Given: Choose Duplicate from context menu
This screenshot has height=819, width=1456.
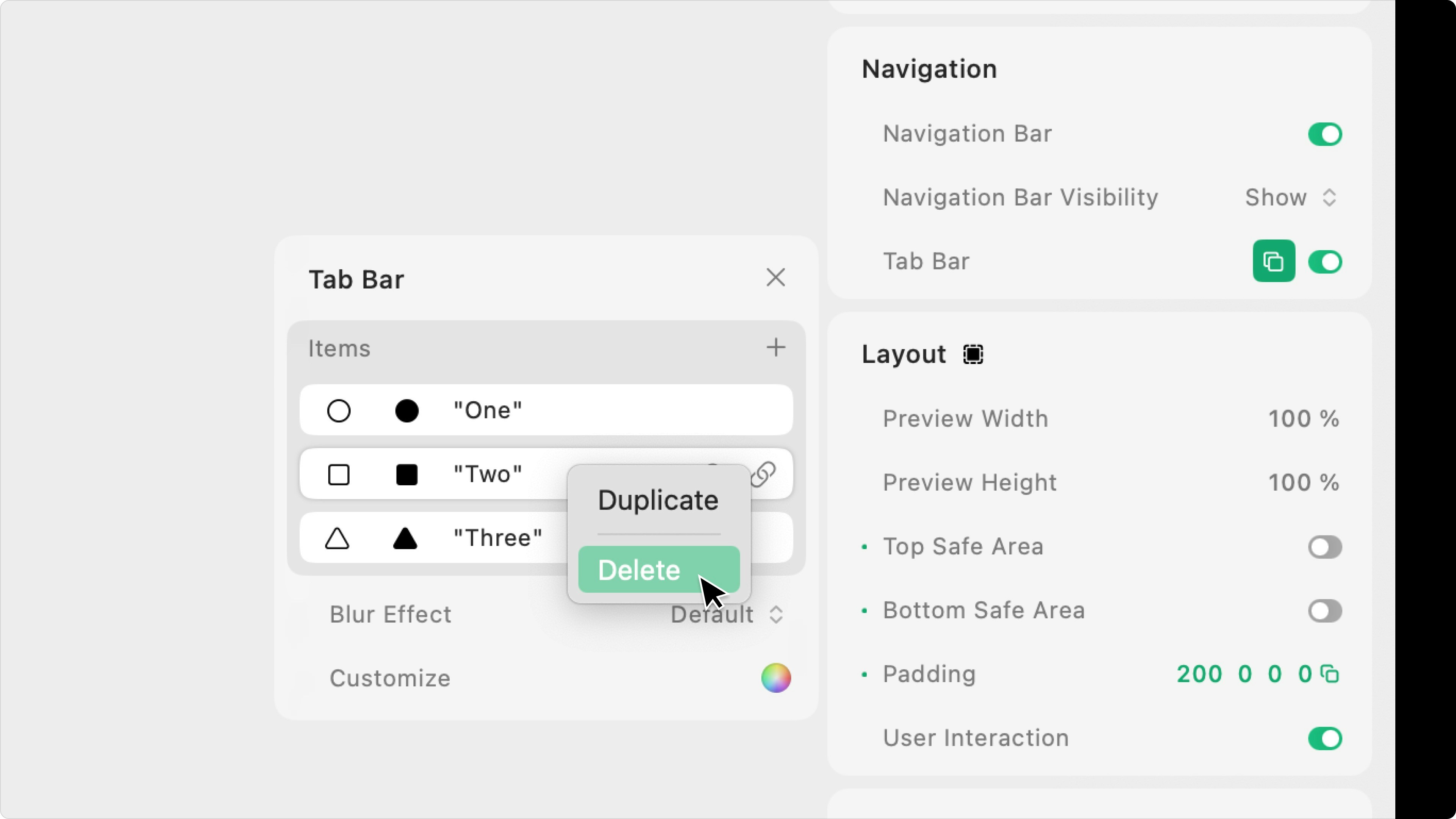Looking at the screenshot, I should click(658, 500).
